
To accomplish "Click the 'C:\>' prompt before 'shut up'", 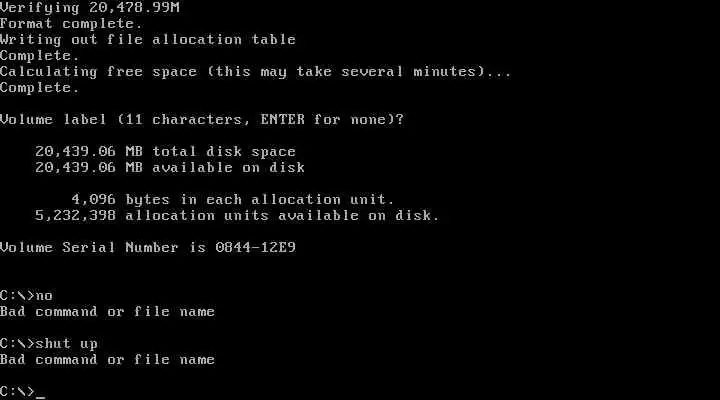I will (17, 344).
